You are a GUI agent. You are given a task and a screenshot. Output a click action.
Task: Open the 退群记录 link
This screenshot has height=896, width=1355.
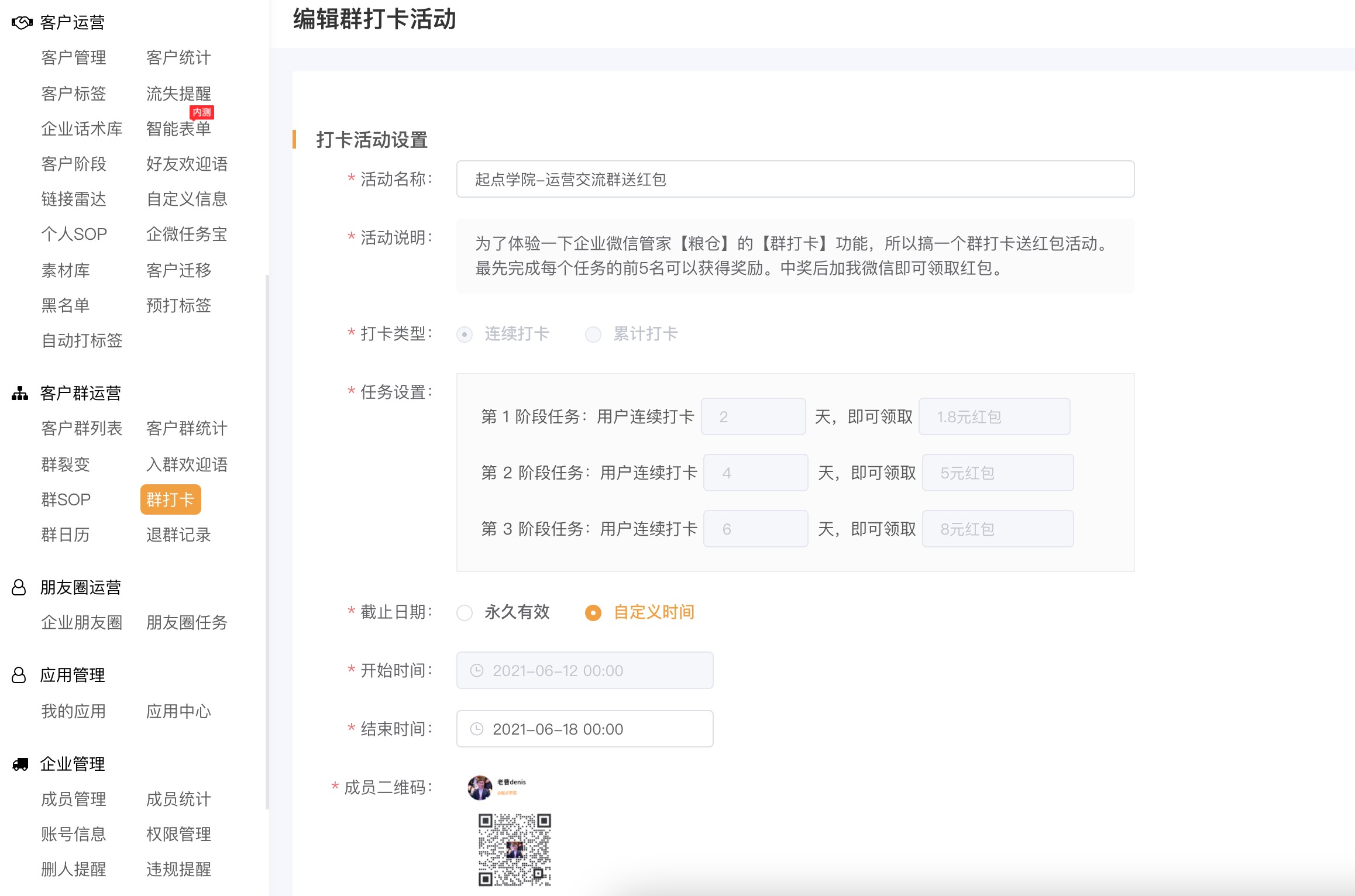coord(178,535)
